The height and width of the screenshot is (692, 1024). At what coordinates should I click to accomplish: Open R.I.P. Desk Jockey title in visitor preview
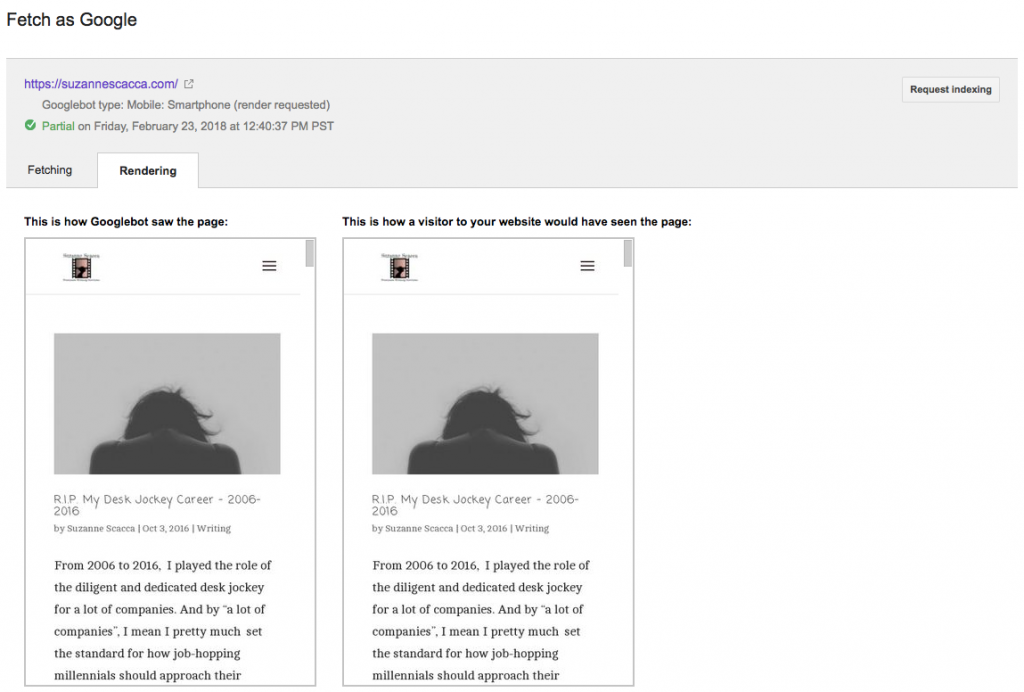coord(475,505)
